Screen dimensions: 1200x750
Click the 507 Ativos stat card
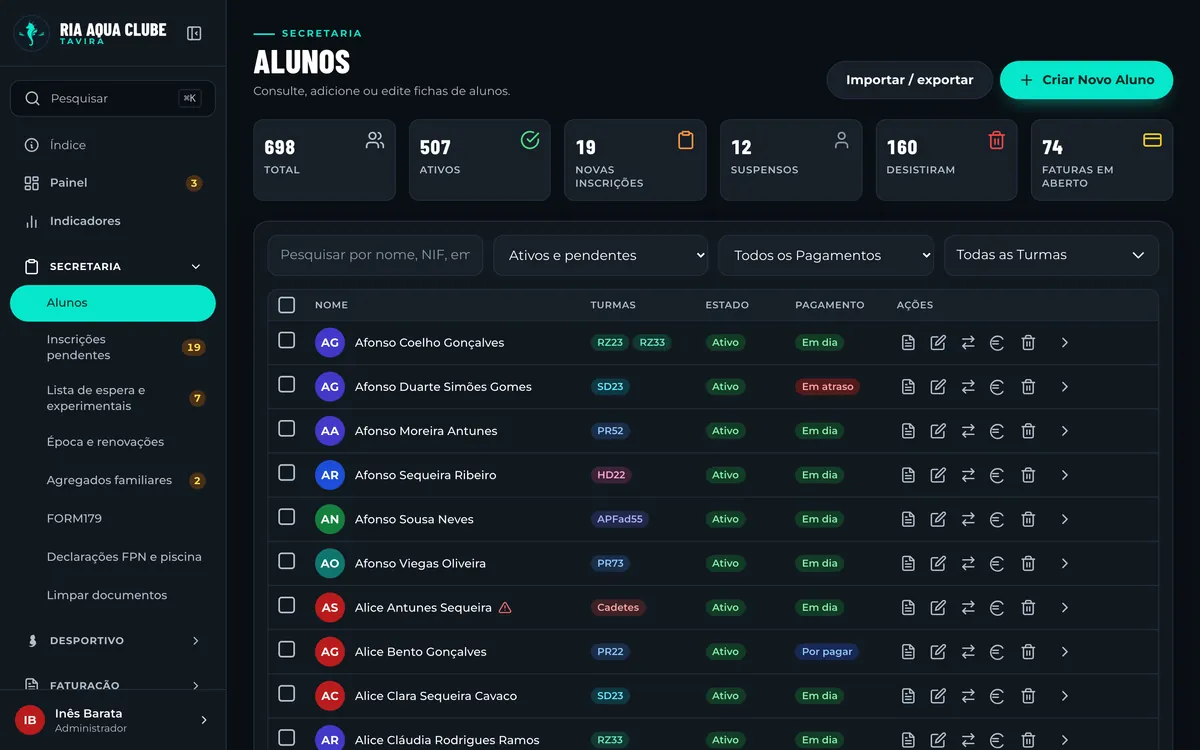(479, 160)
